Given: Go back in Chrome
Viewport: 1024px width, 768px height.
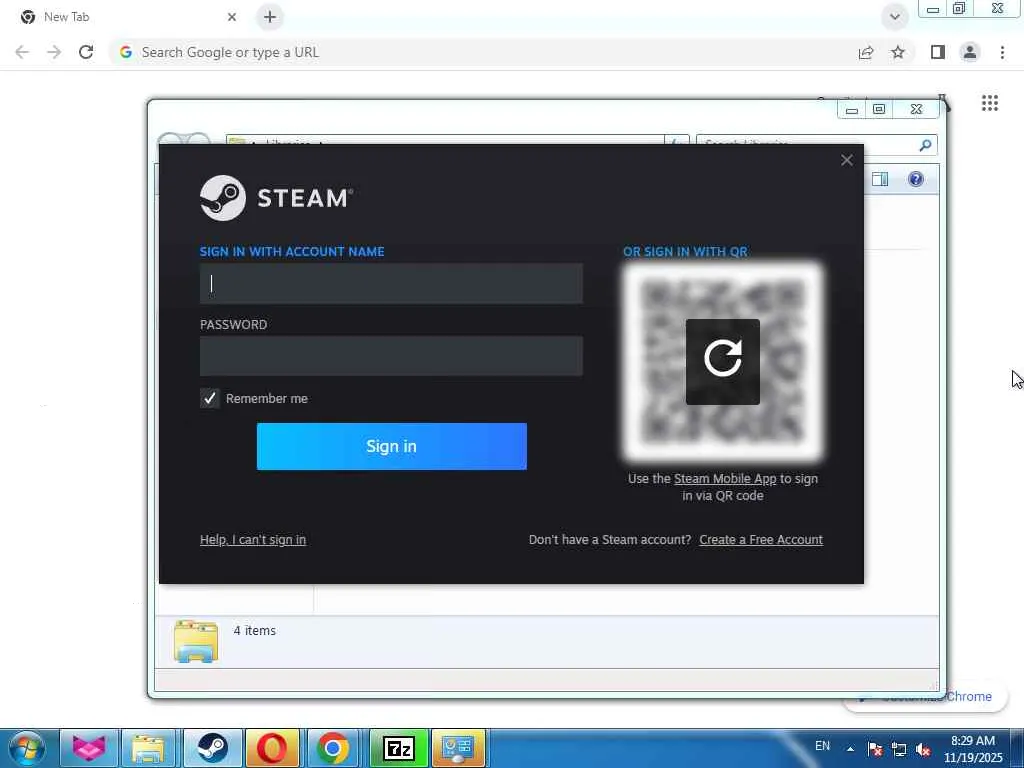Looking at the screenshot, I should 22,52.
